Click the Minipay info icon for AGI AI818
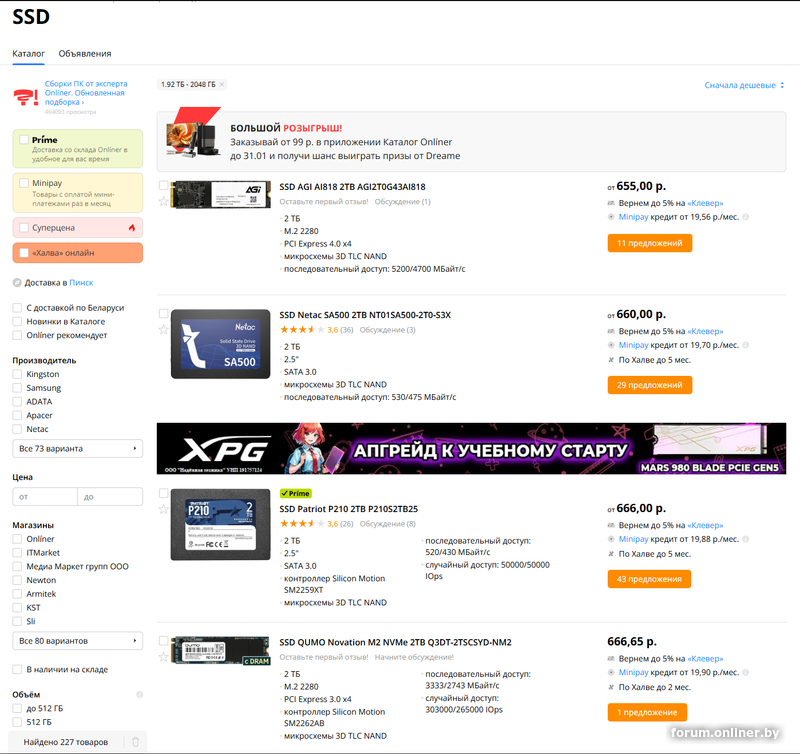800x754 pixels. (745, 217)
